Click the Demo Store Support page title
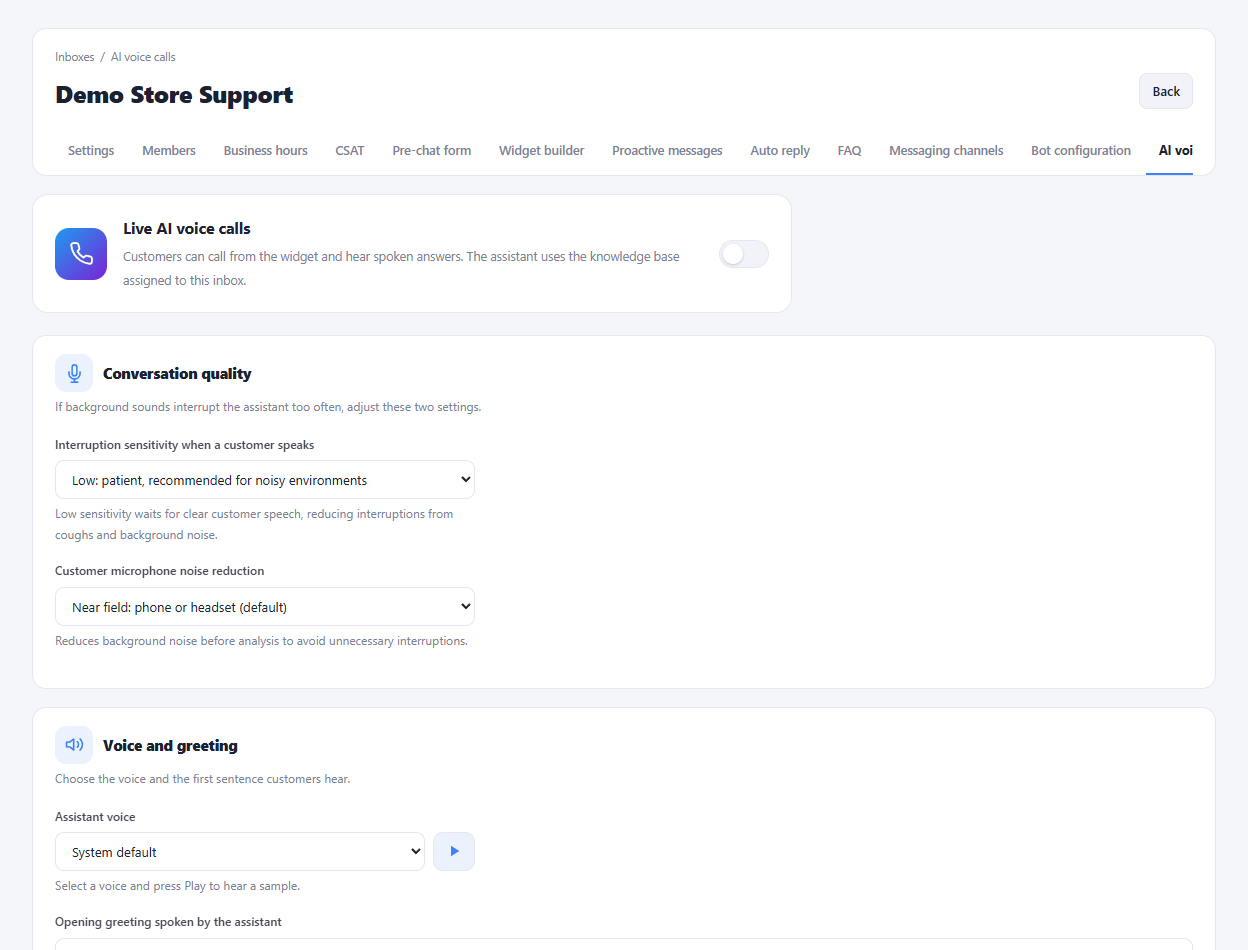The height and width of the screenshot is (950, 1248). 174,95
